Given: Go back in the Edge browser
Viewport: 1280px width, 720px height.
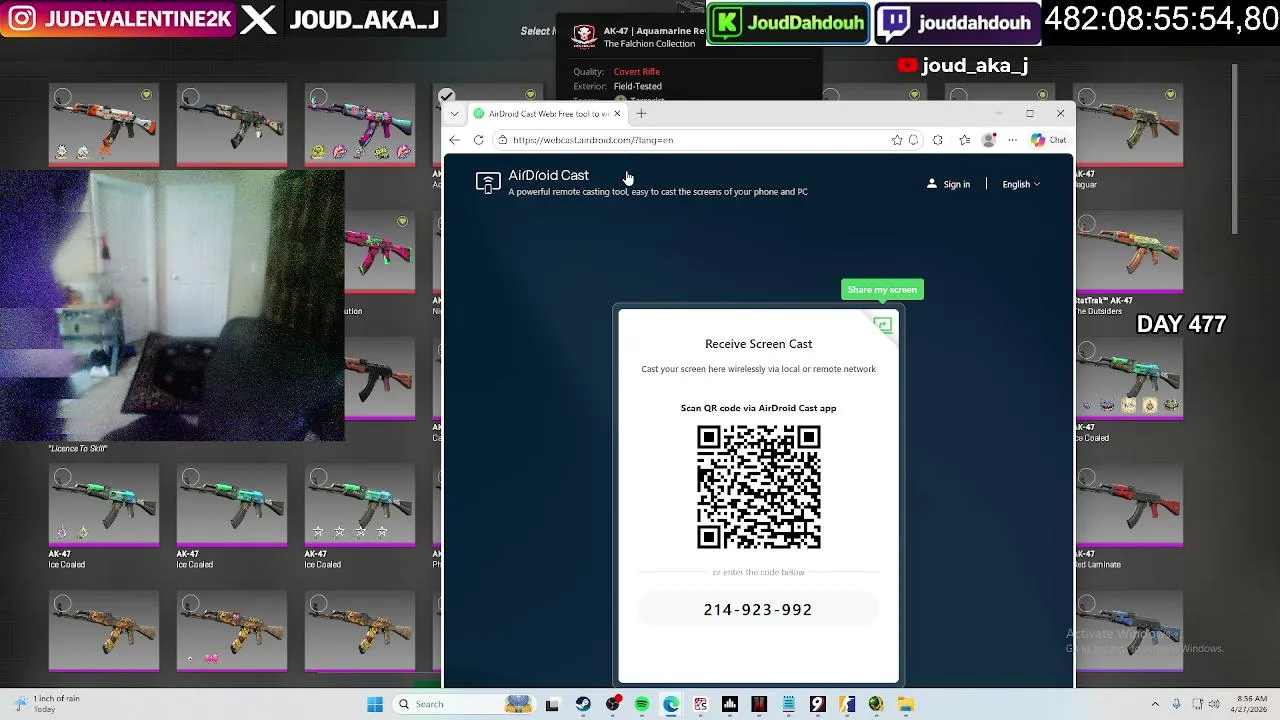Looking at the screenshot, I should click(455, 140).
